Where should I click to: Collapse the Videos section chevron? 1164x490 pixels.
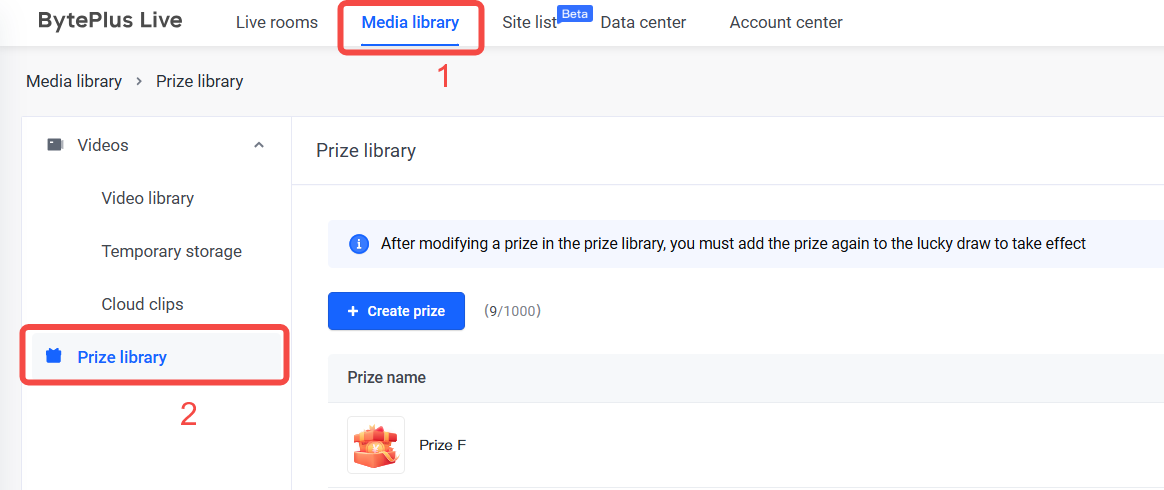259,145
